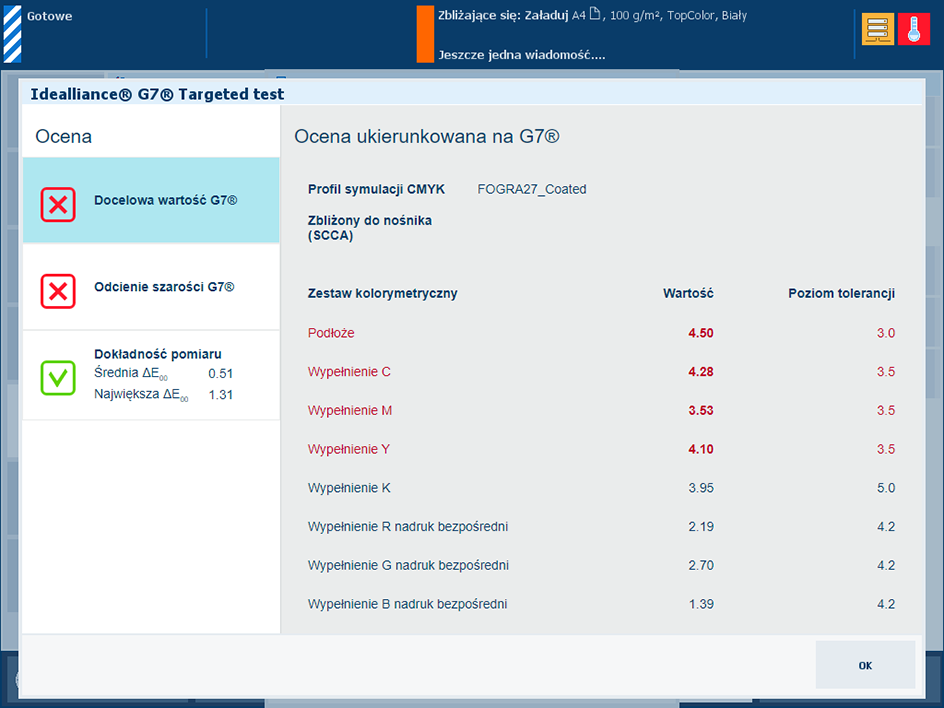Open the Jeszcze jedna wiadomość message link
The width and height of the screenshot is (944, 708).
click(521, 55)
